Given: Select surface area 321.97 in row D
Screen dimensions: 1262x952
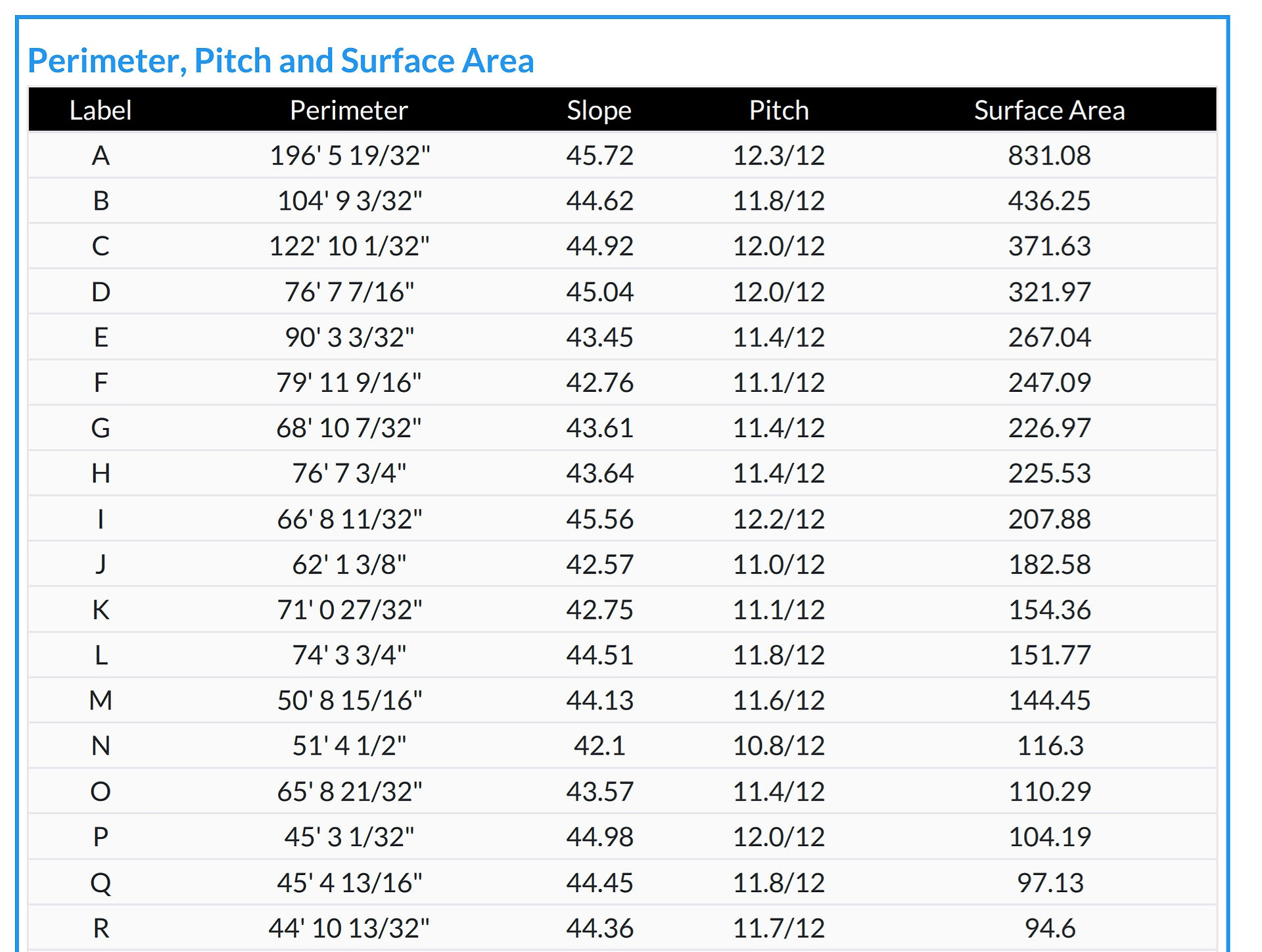Looking at the screenshot, I should 1050,292.
